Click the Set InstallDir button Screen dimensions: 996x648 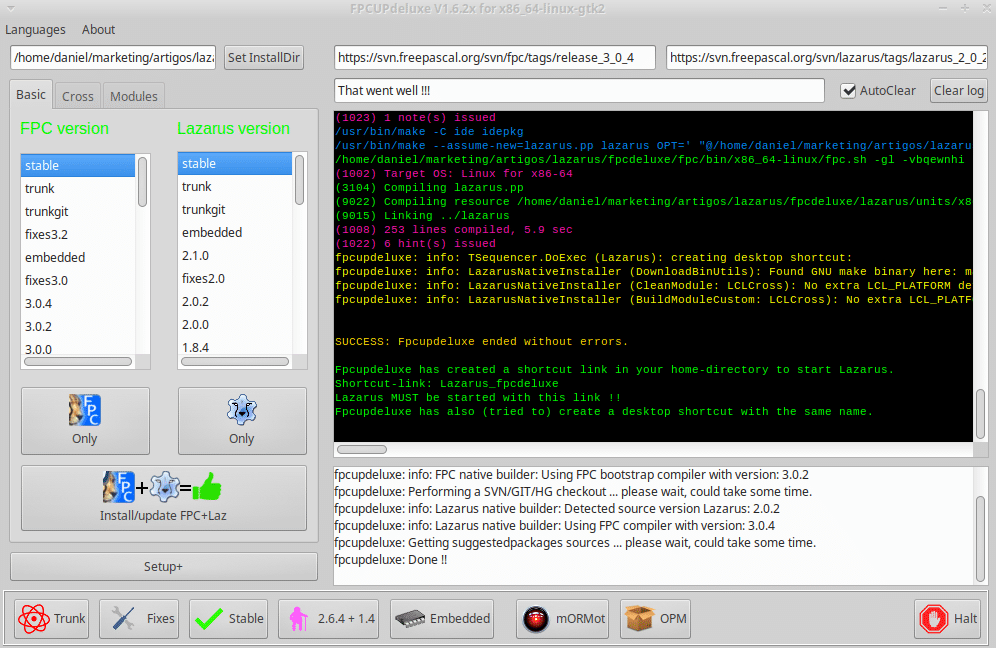pos(263,57)
